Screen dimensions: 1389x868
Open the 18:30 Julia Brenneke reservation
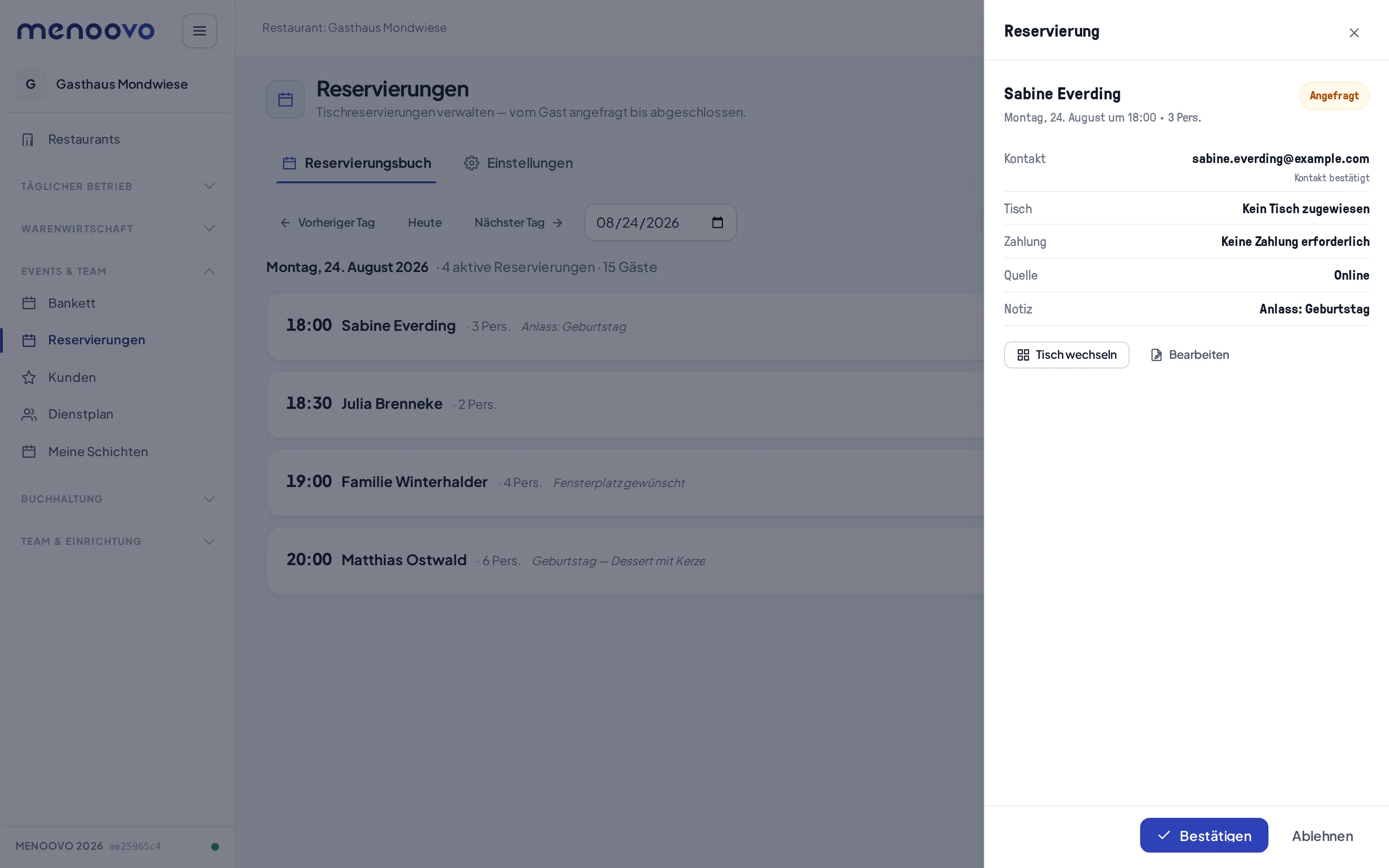(626, 404)
